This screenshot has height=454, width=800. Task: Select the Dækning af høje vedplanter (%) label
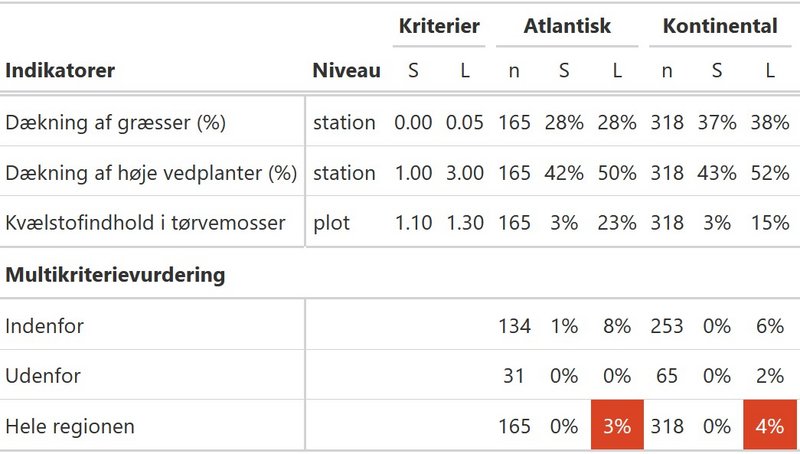[151, 173]
